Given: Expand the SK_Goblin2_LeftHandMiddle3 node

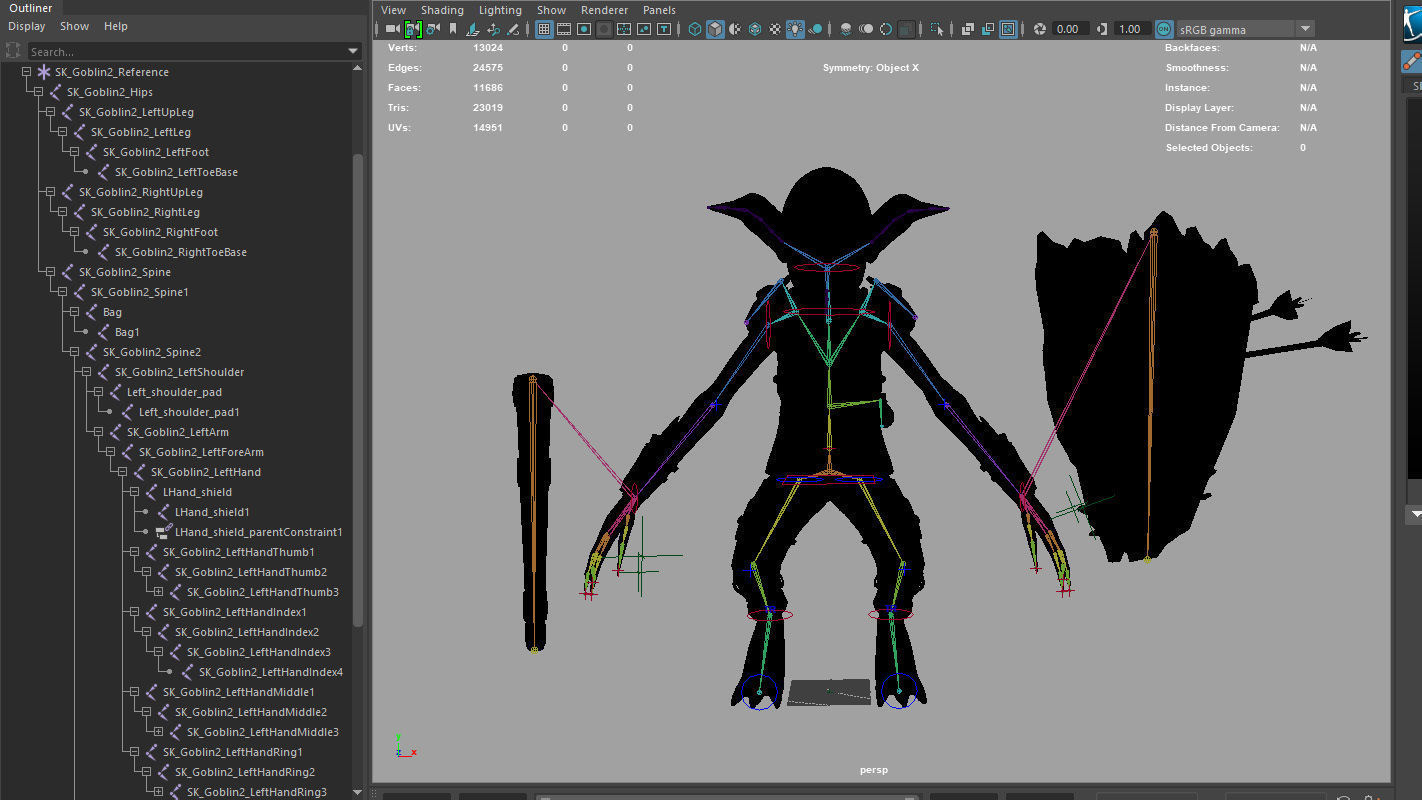Looking at the screenshot, I should coord(159,732).
